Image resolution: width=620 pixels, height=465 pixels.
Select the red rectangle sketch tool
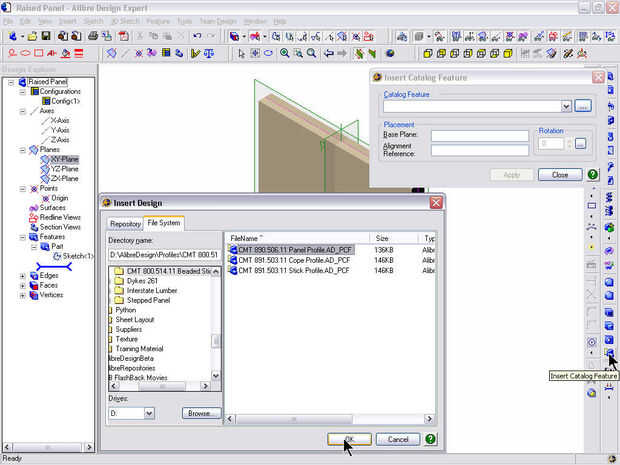pos(39,53)
